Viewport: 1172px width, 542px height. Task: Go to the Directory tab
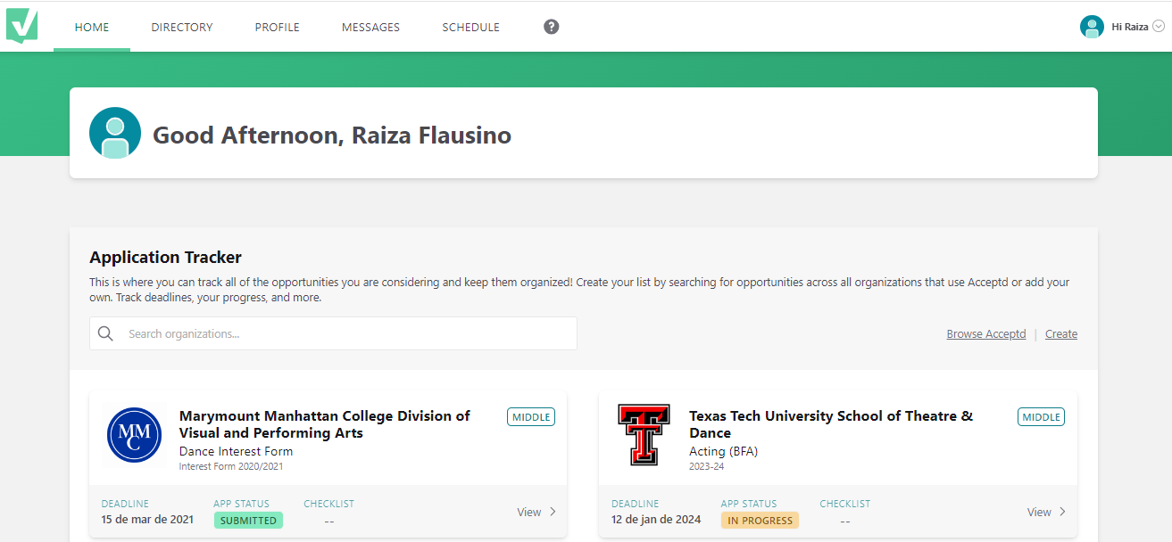(x=182, y=27)
